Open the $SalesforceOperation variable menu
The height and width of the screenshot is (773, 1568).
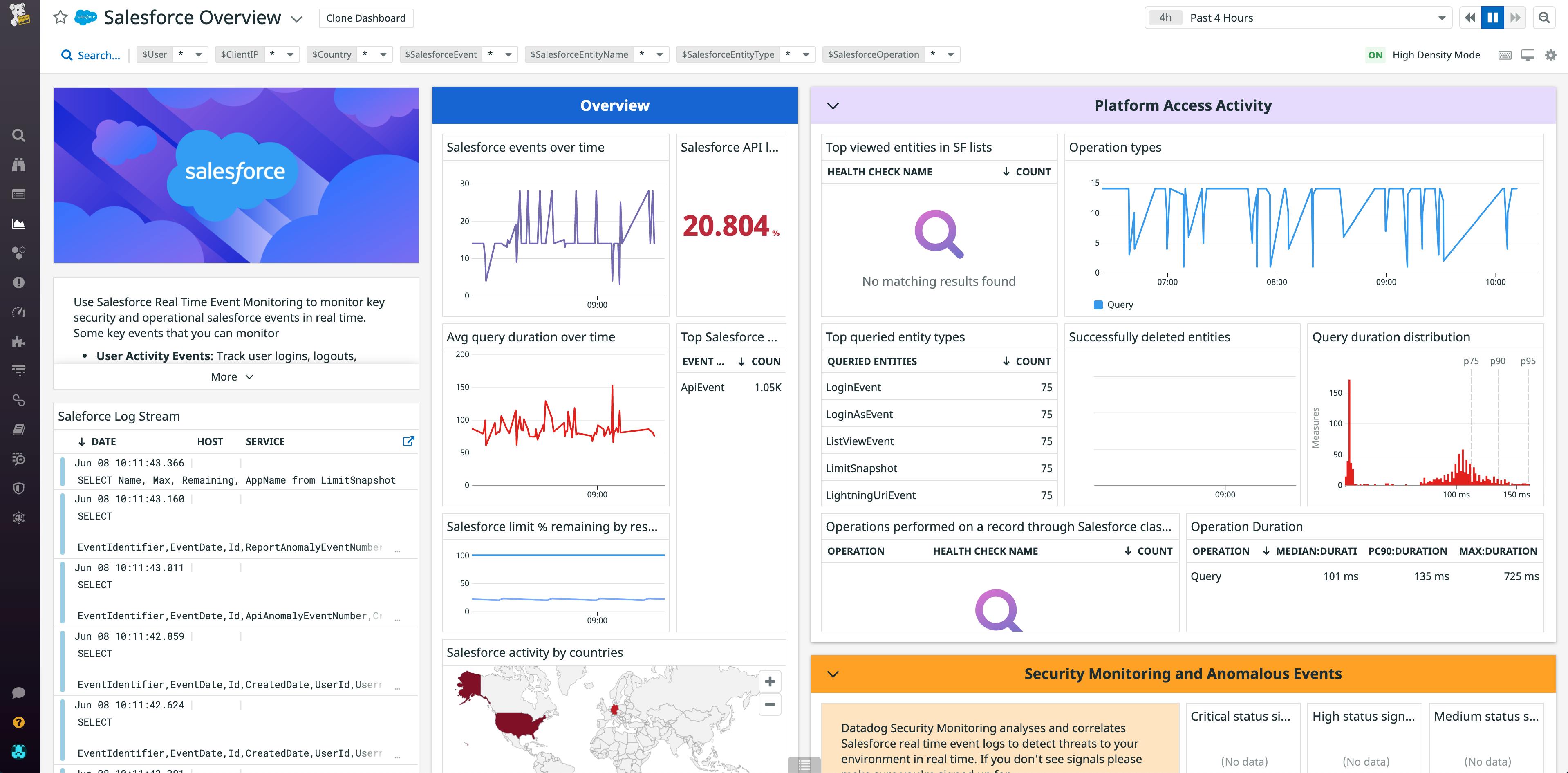click(950, 54)
